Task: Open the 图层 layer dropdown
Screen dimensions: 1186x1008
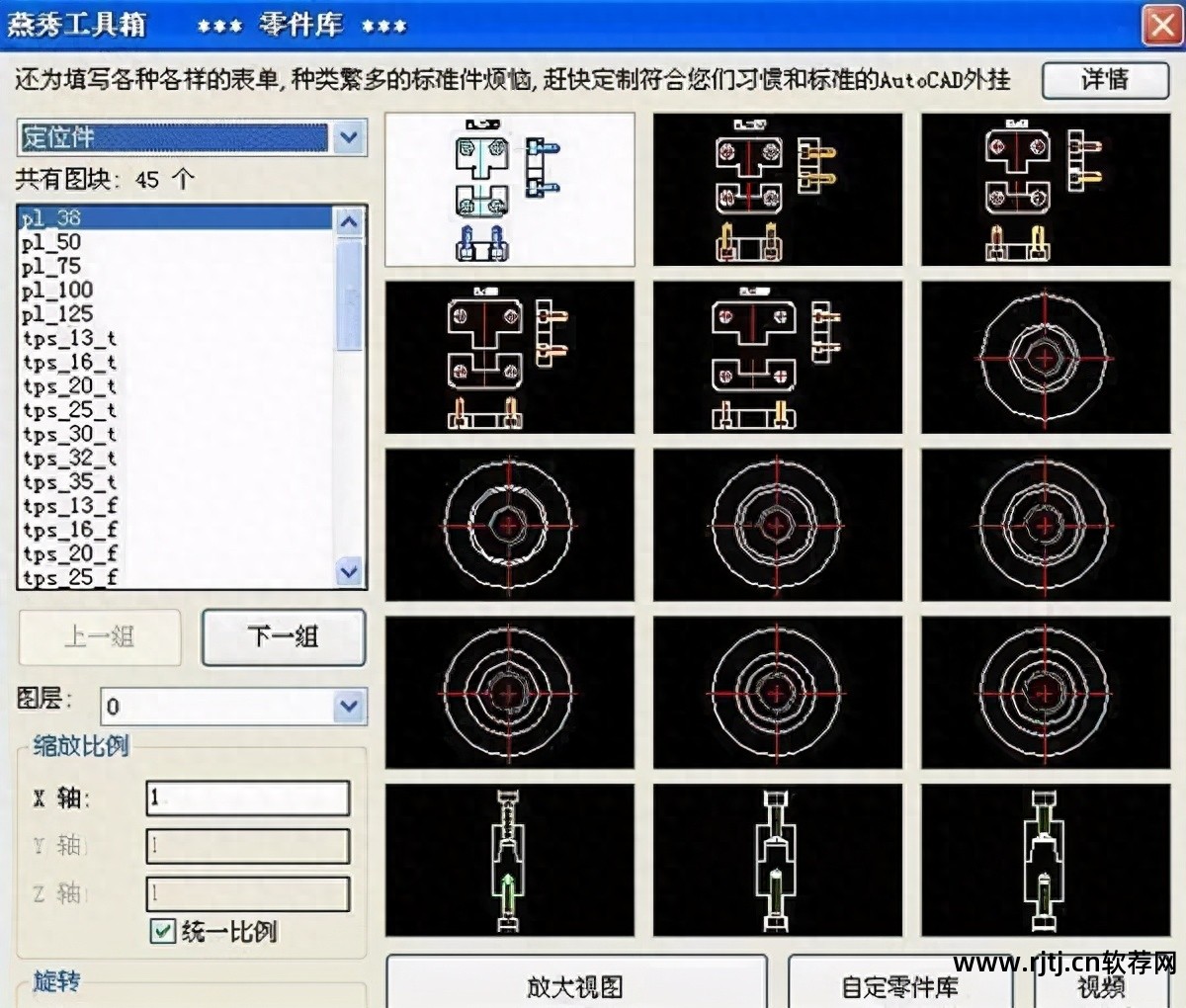Action: tap(348, 706)
